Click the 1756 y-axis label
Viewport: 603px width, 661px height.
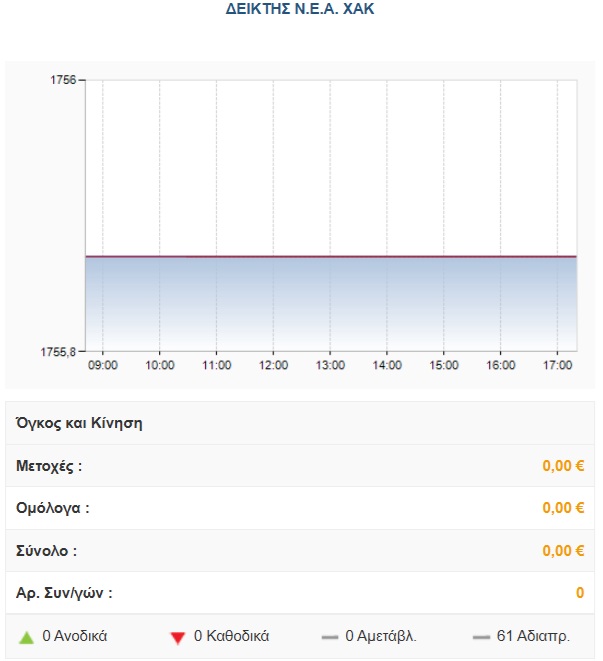(63, 80)
